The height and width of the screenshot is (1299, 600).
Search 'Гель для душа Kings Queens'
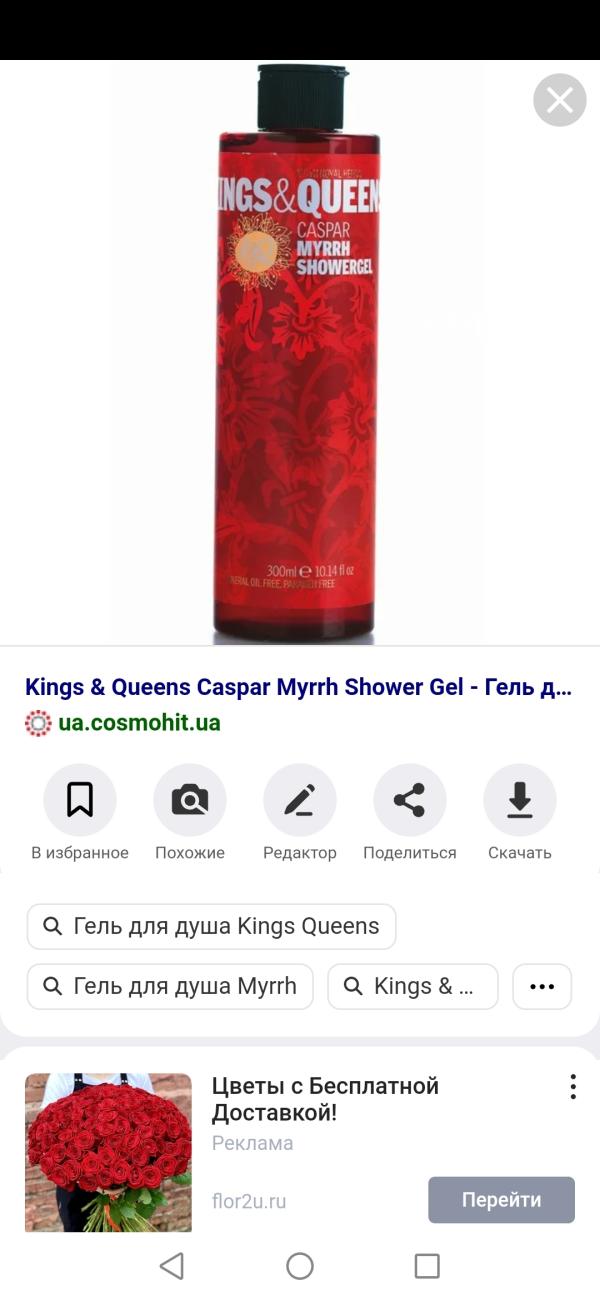click(x=211, y=926)
